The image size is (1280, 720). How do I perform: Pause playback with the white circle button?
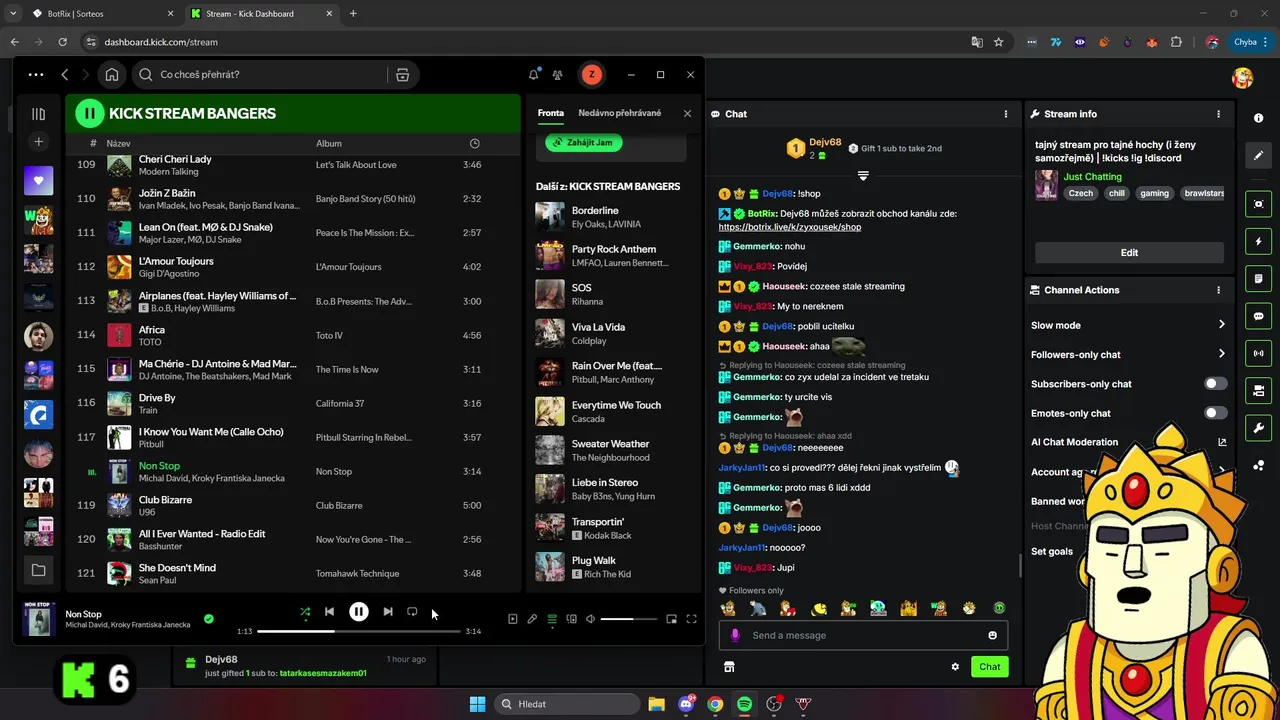(358, 612)
